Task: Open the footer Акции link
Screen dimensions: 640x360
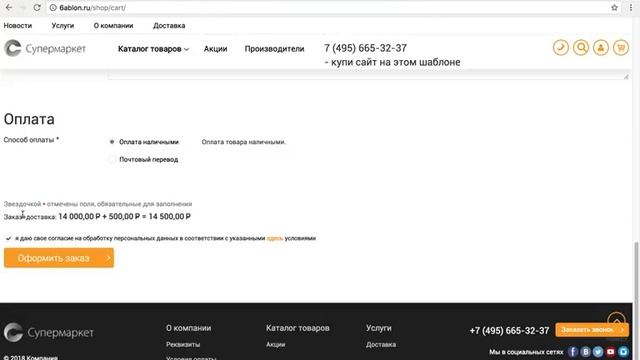Action: click(x=276, y=344)
